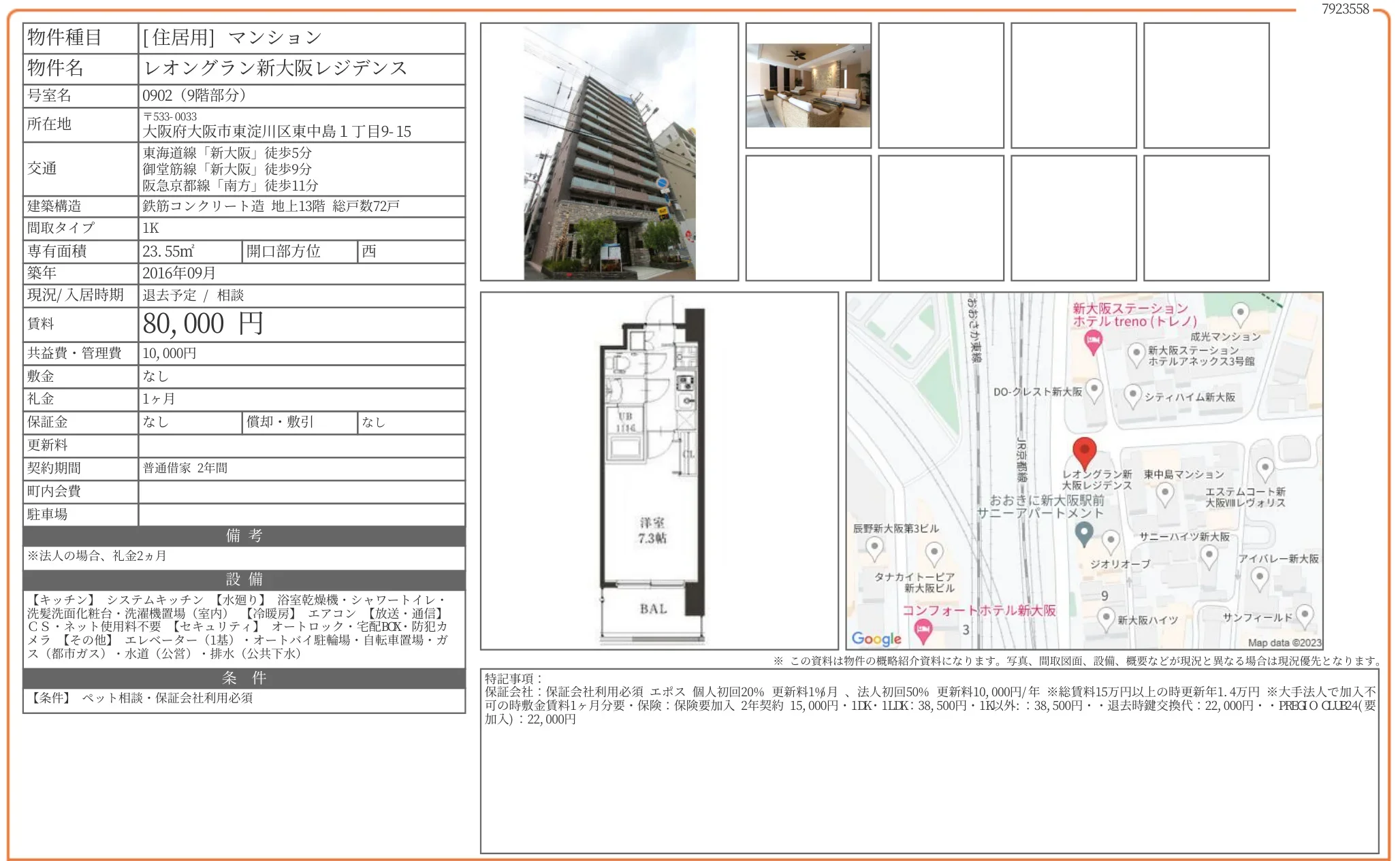Click the Google logo on map
This screenshot has height=861, width=1400.
(x=876, y=638)
